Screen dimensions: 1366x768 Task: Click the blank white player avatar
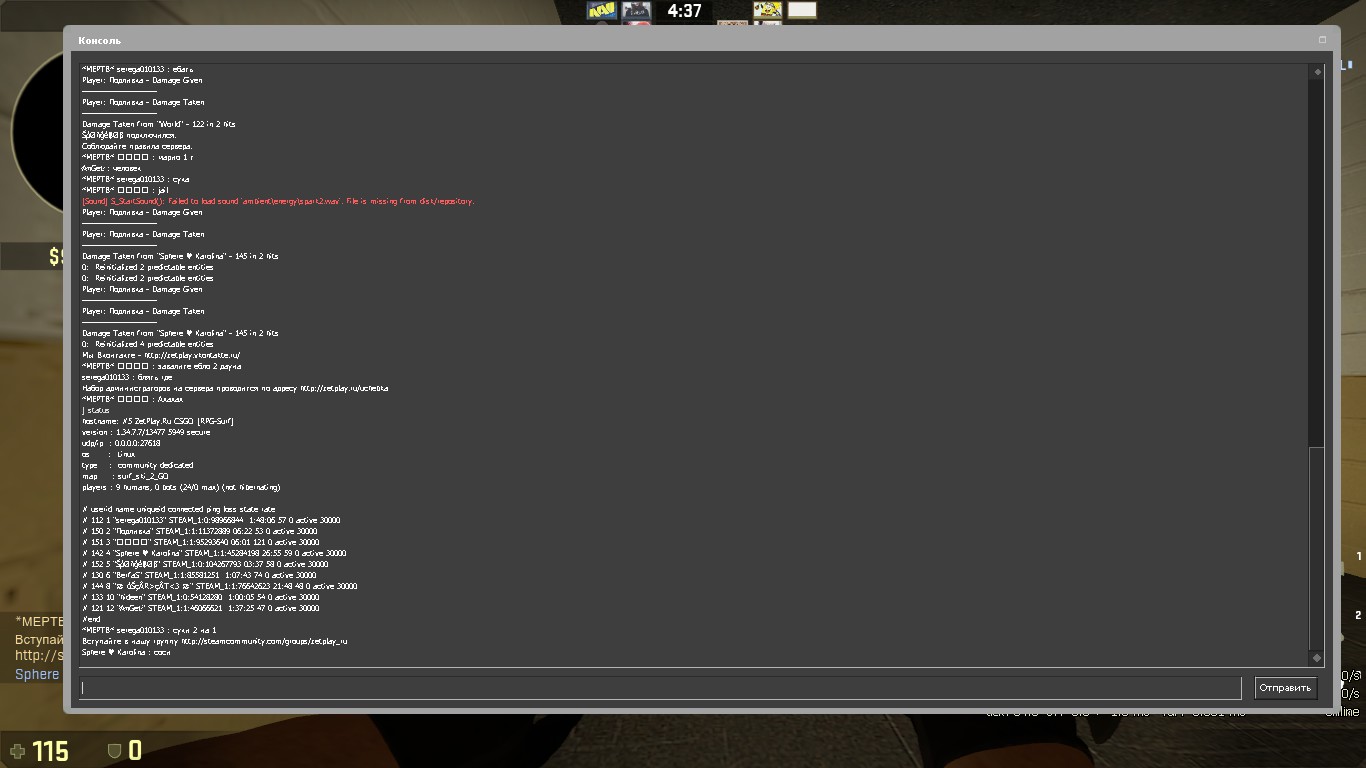(802, 10)
